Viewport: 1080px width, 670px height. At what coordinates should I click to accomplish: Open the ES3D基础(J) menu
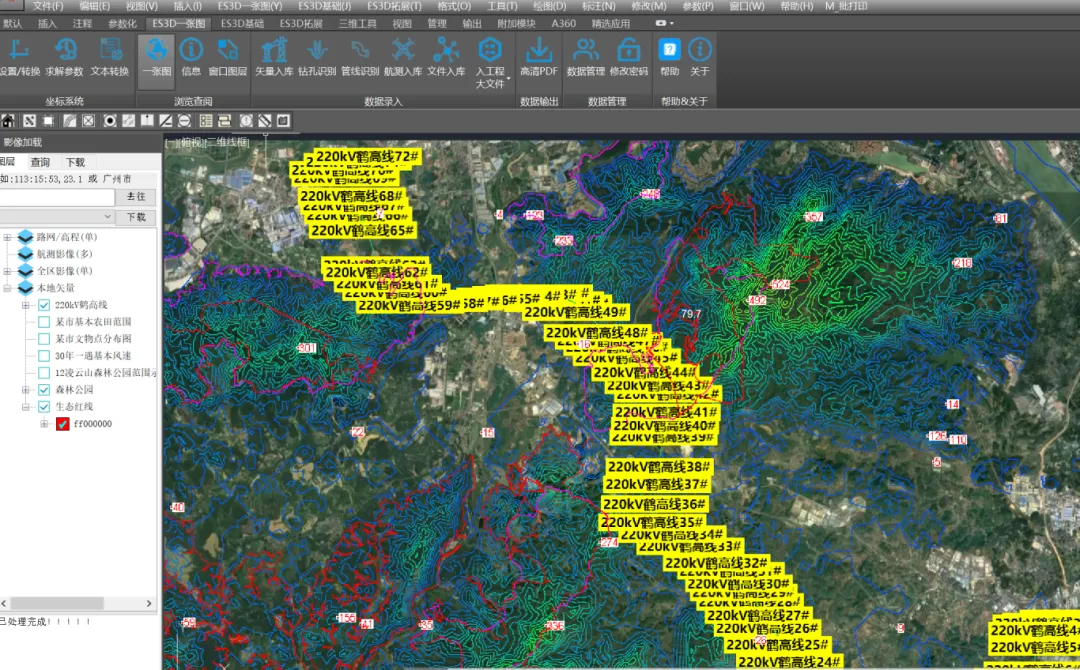324,6
